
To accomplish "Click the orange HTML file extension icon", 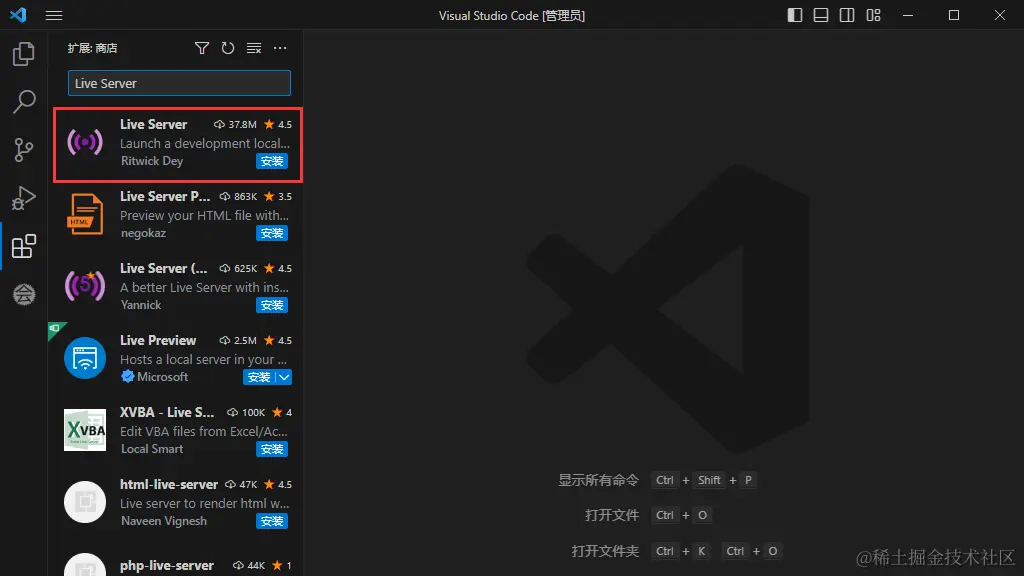I will 85,214.
